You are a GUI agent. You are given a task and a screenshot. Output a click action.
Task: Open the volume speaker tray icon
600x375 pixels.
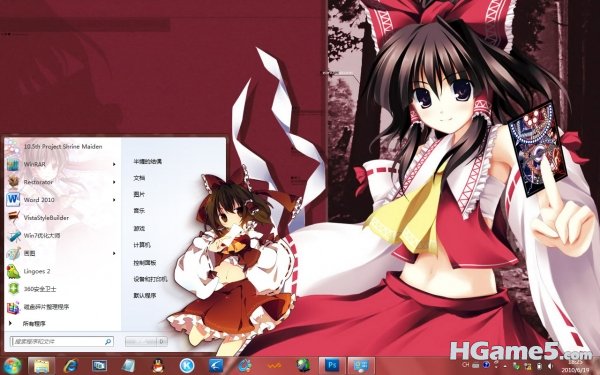coord(550,366)
